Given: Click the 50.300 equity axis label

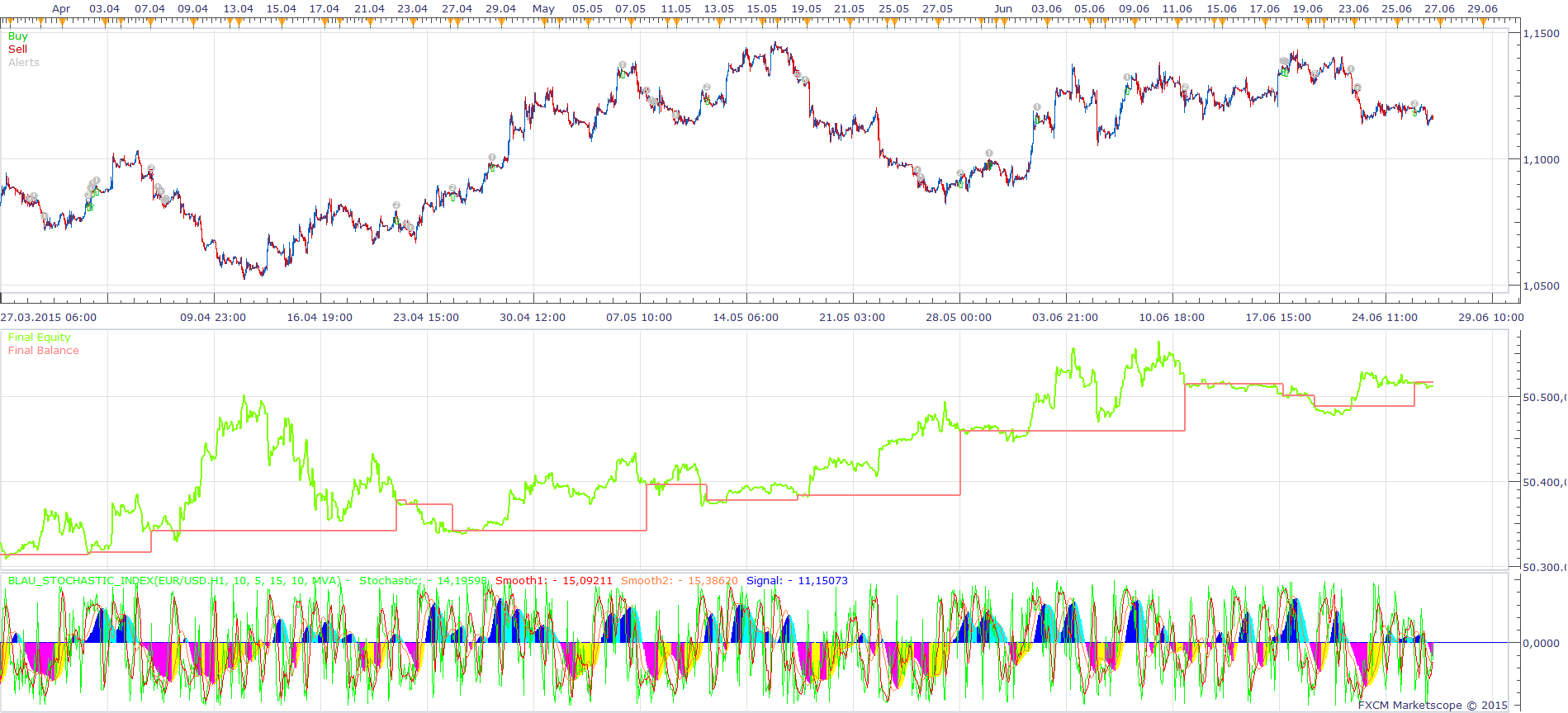Looking at the screenshot, I should (x=1544, y=568).
